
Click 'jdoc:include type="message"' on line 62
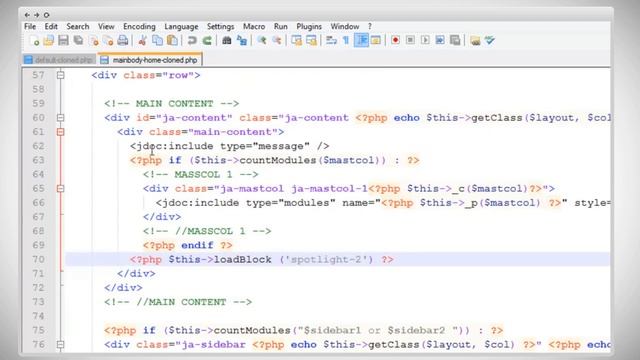(224, 146)
